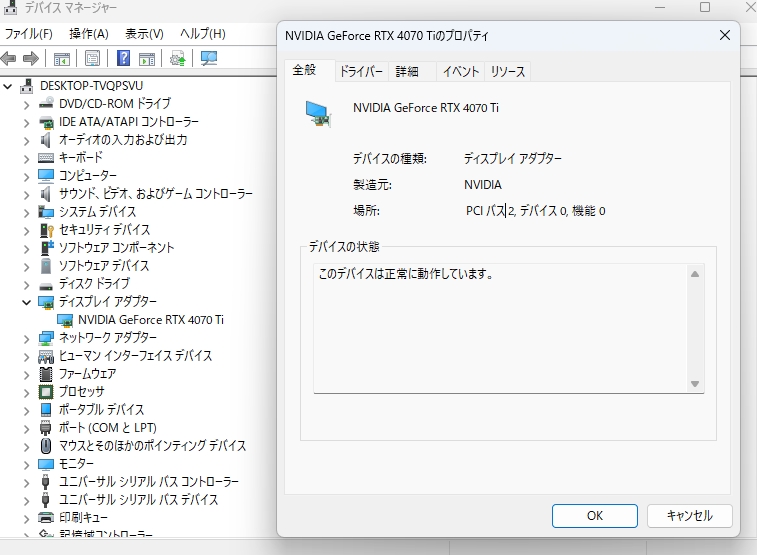Click the モニター display icon

[46, 464]
